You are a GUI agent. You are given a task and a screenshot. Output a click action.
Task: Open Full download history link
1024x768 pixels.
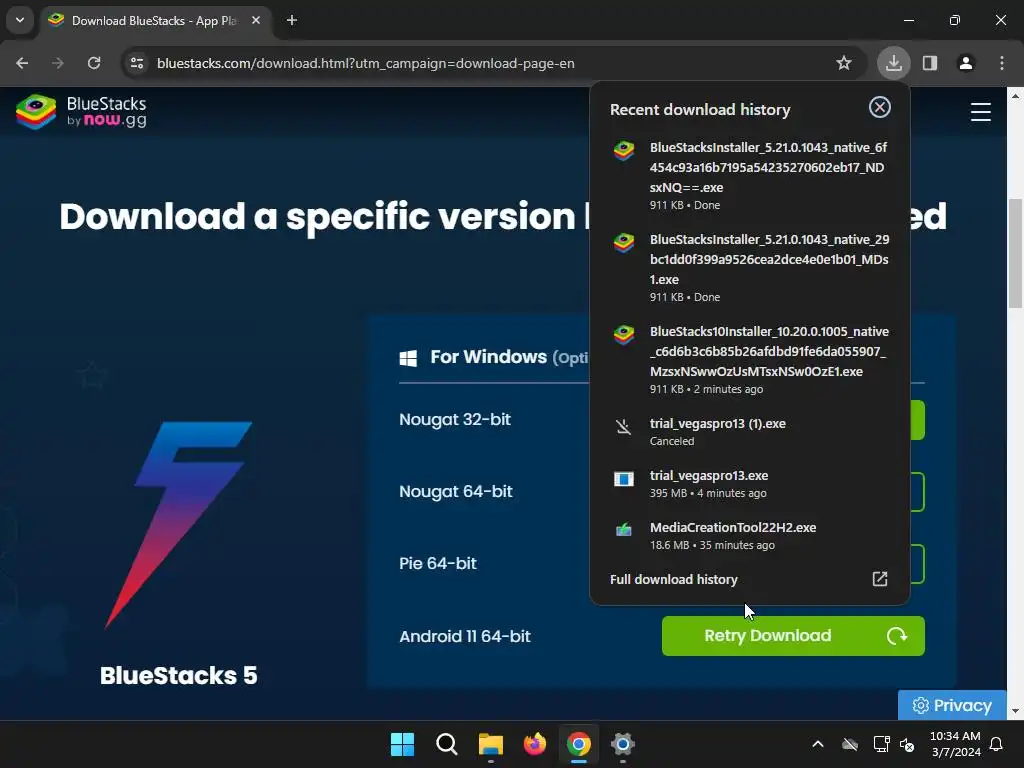click(x=673, y=579)
